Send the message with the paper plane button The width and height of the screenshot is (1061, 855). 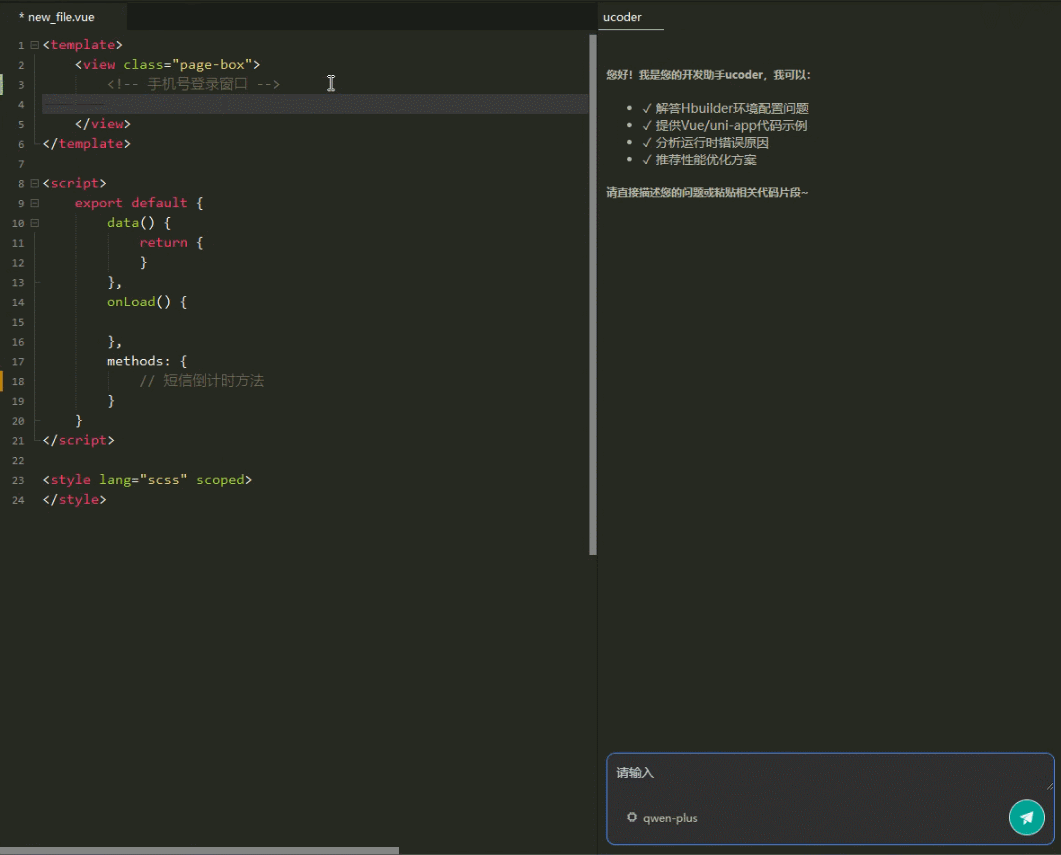tap(1026, 817)
